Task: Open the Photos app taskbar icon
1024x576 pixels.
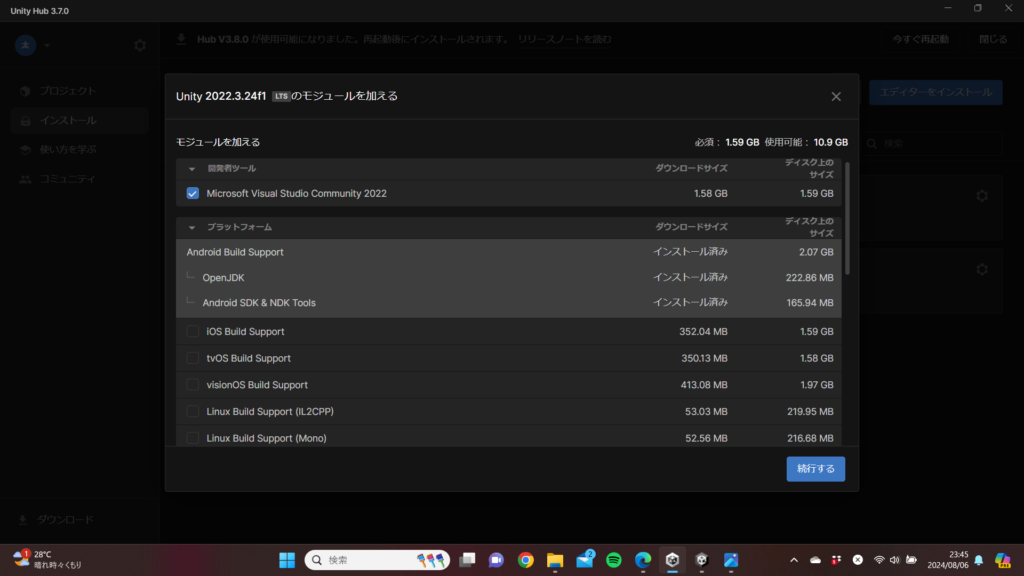Action: click(x=731, y=560)
